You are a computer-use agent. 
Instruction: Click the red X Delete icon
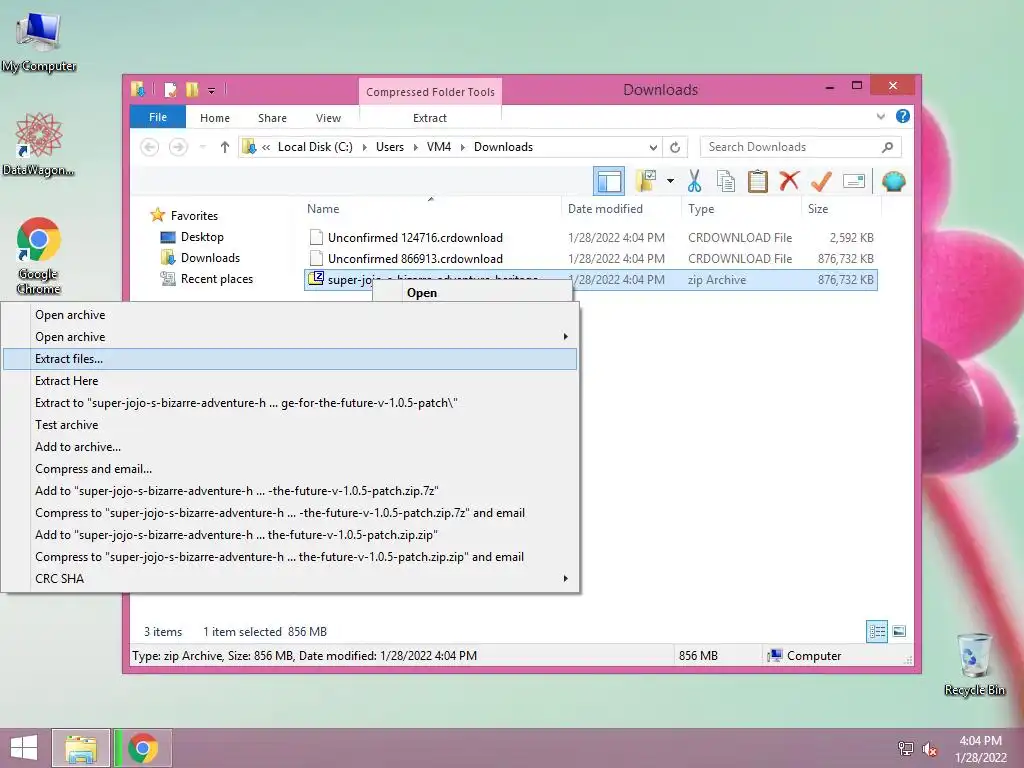pos(789,181)
